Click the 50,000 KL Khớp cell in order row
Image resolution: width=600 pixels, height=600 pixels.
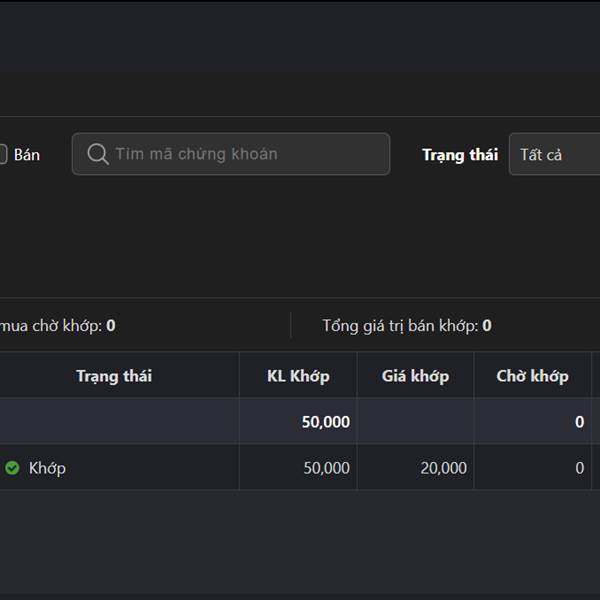click(326, 468)
